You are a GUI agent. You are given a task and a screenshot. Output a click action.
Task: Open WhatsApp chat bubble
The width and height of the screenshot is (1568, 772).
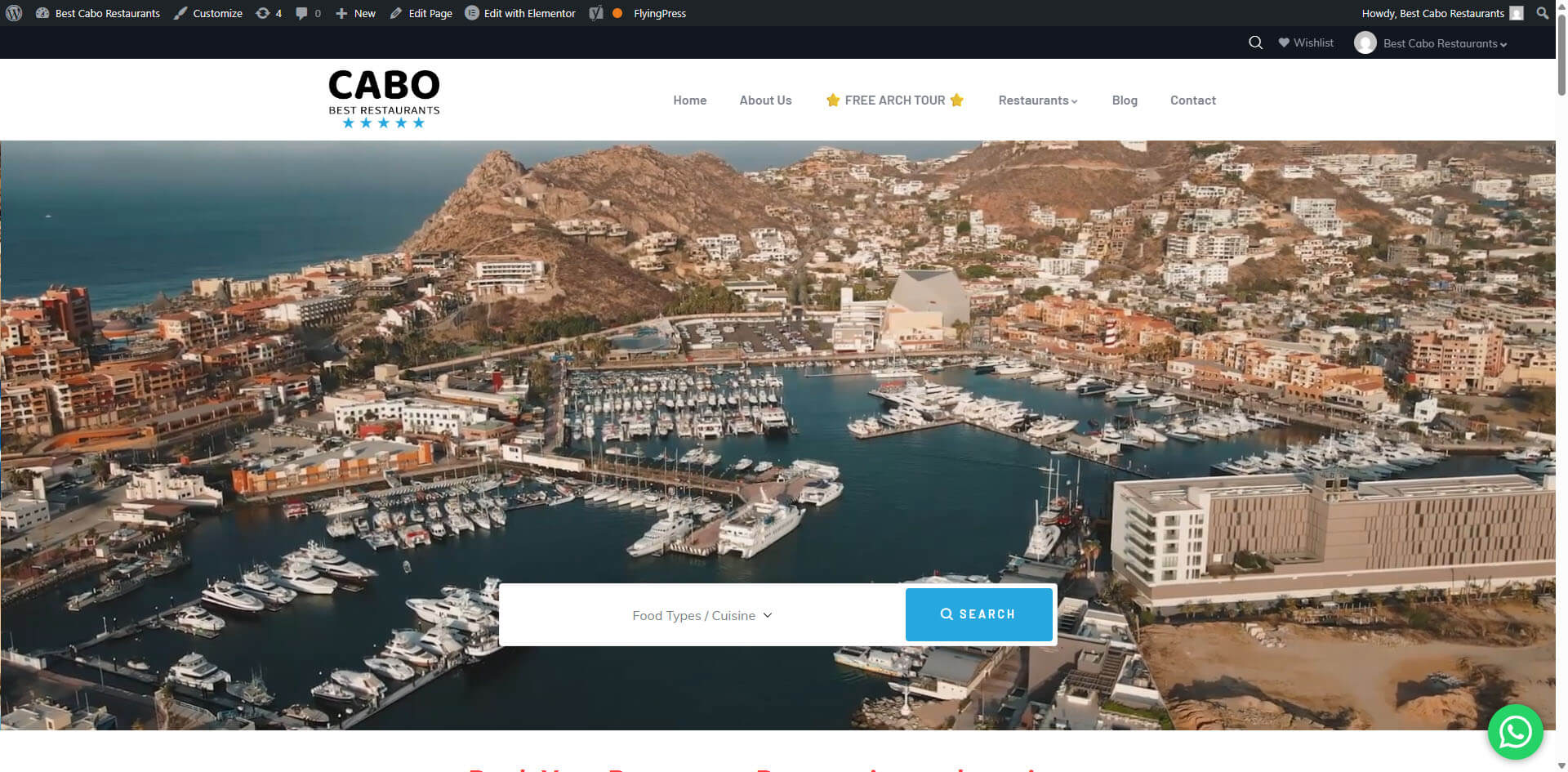(1515, 732)
